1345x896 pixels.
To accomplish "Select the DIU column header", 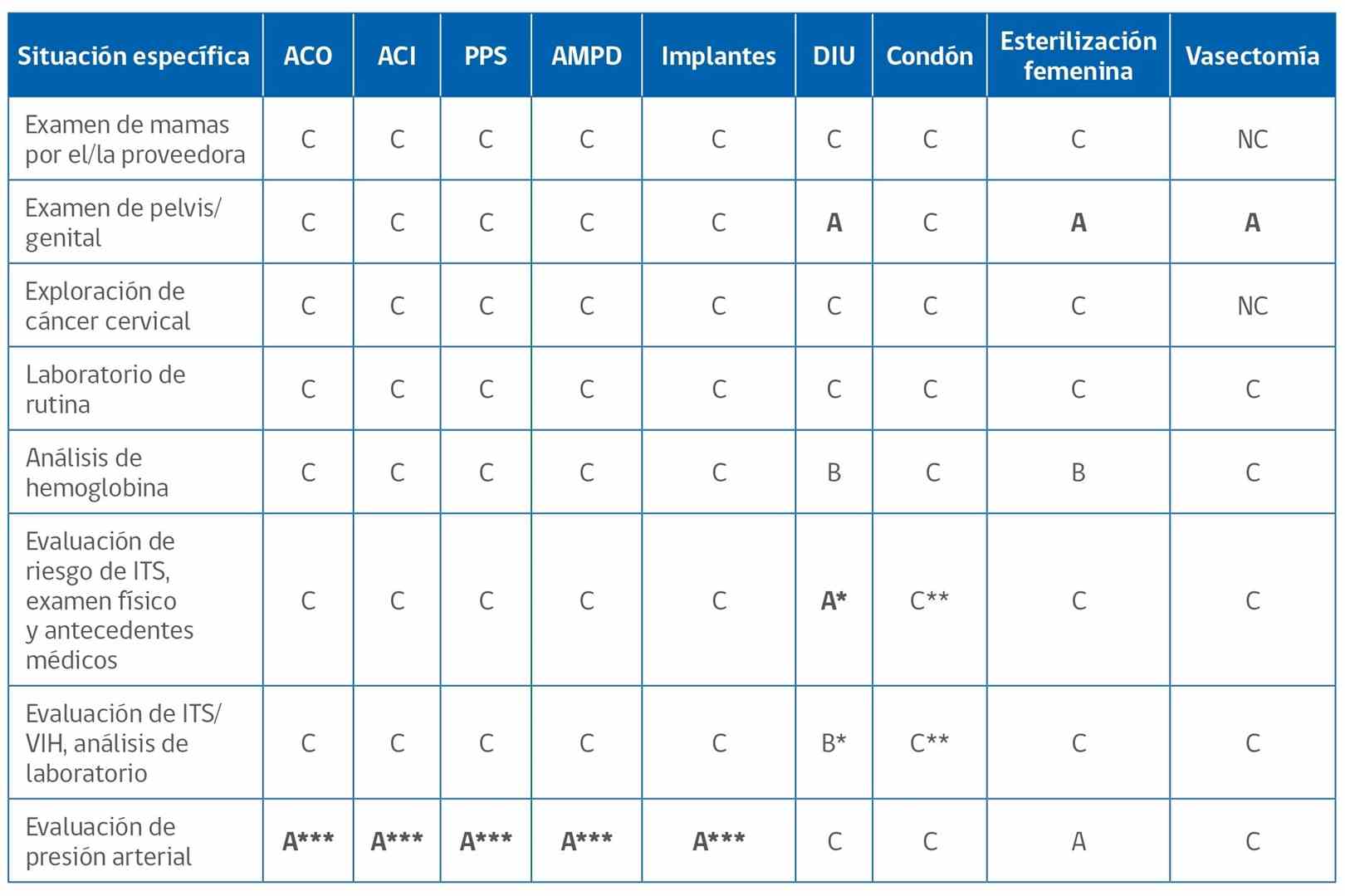I will click(834, 56).
